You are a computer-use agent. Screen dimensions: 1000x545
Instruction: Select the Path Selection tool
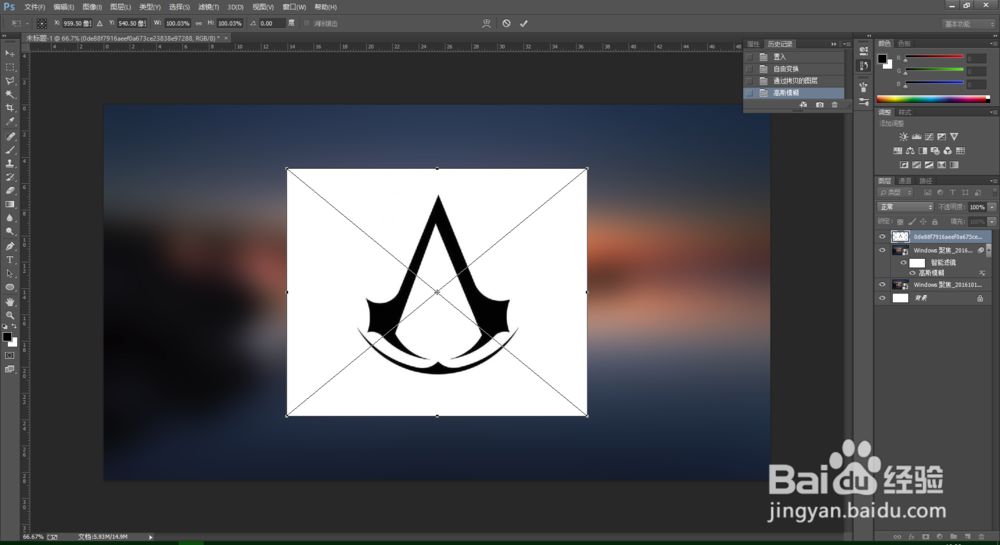tap(10, 273)
